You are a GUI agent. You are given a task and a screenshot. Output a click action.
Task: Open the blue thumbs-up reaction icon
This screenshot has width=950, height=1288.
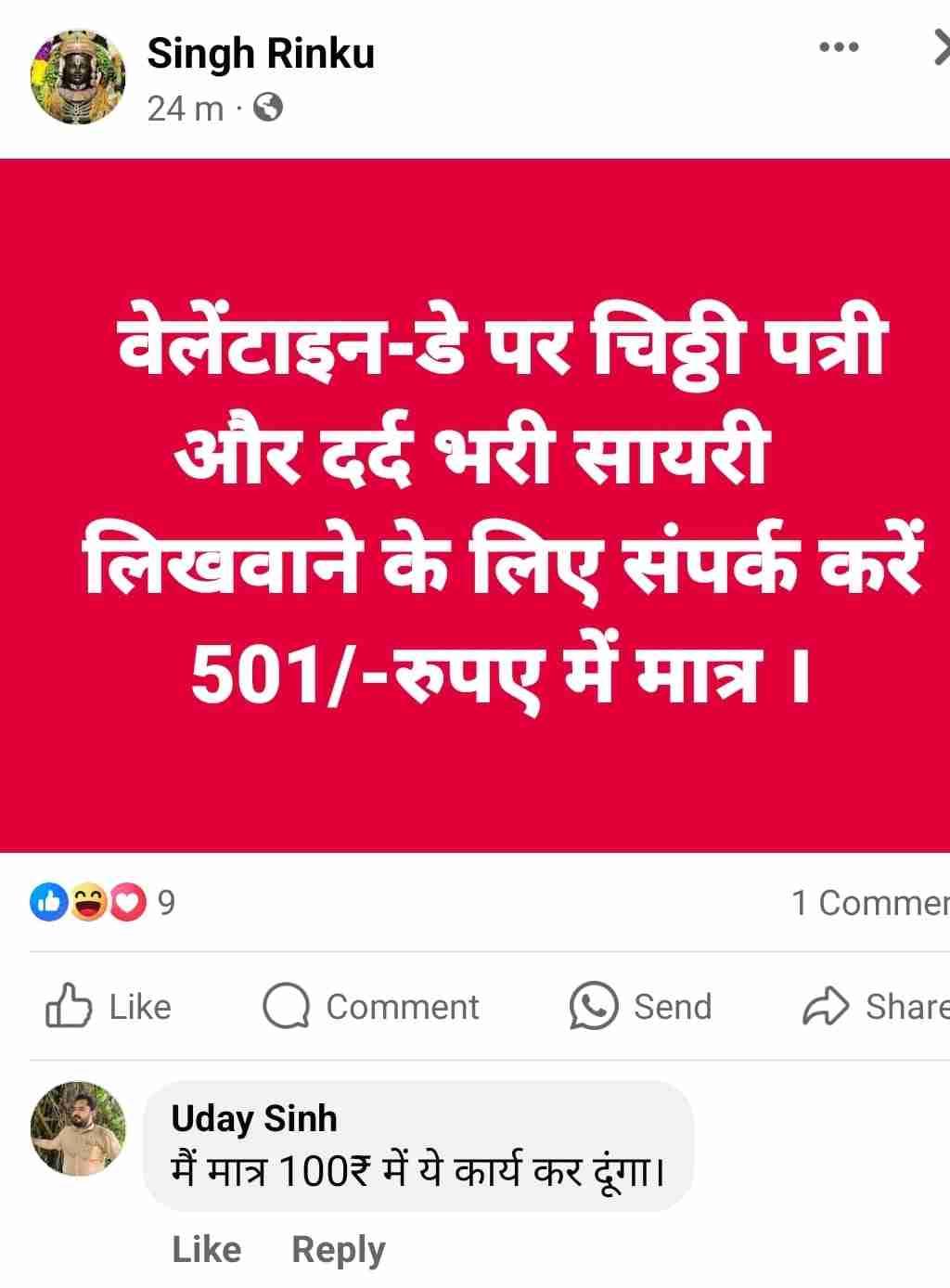(x=48, y=901)
